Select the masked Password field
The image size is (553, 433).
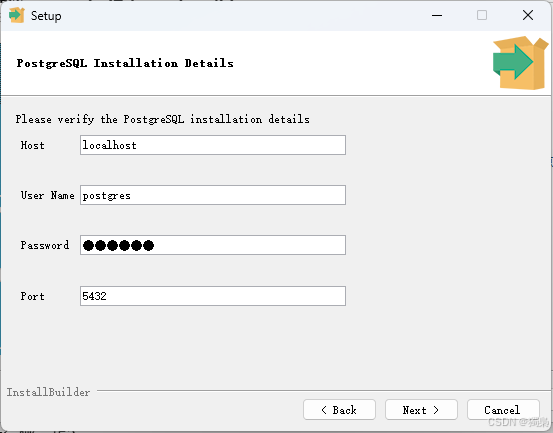tap(213, 245)
